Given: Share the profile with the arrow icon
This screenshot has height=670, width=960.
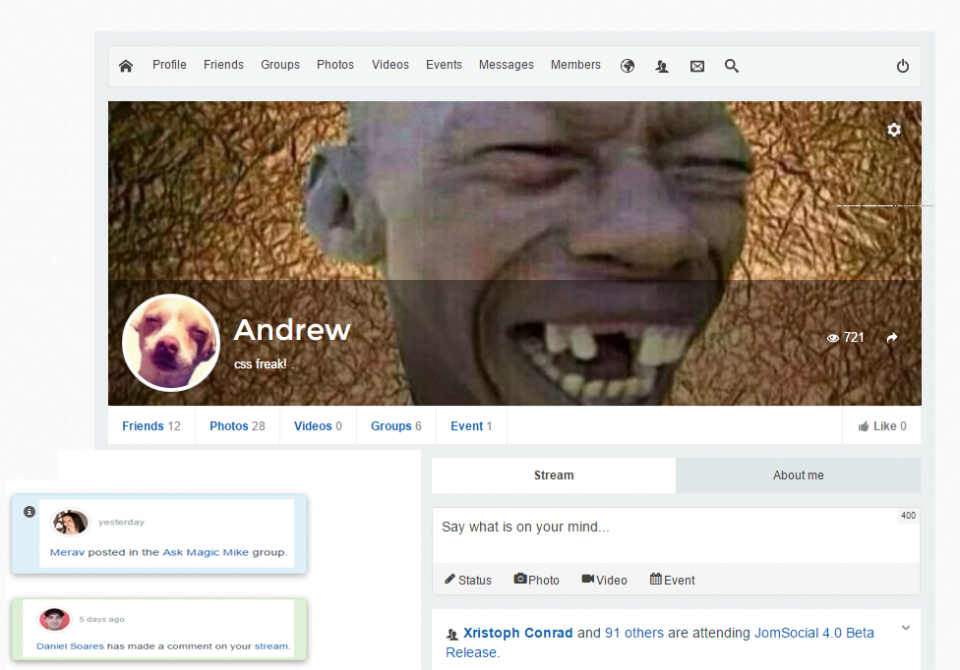Looking at the screenshot, I should pos(892,337).
